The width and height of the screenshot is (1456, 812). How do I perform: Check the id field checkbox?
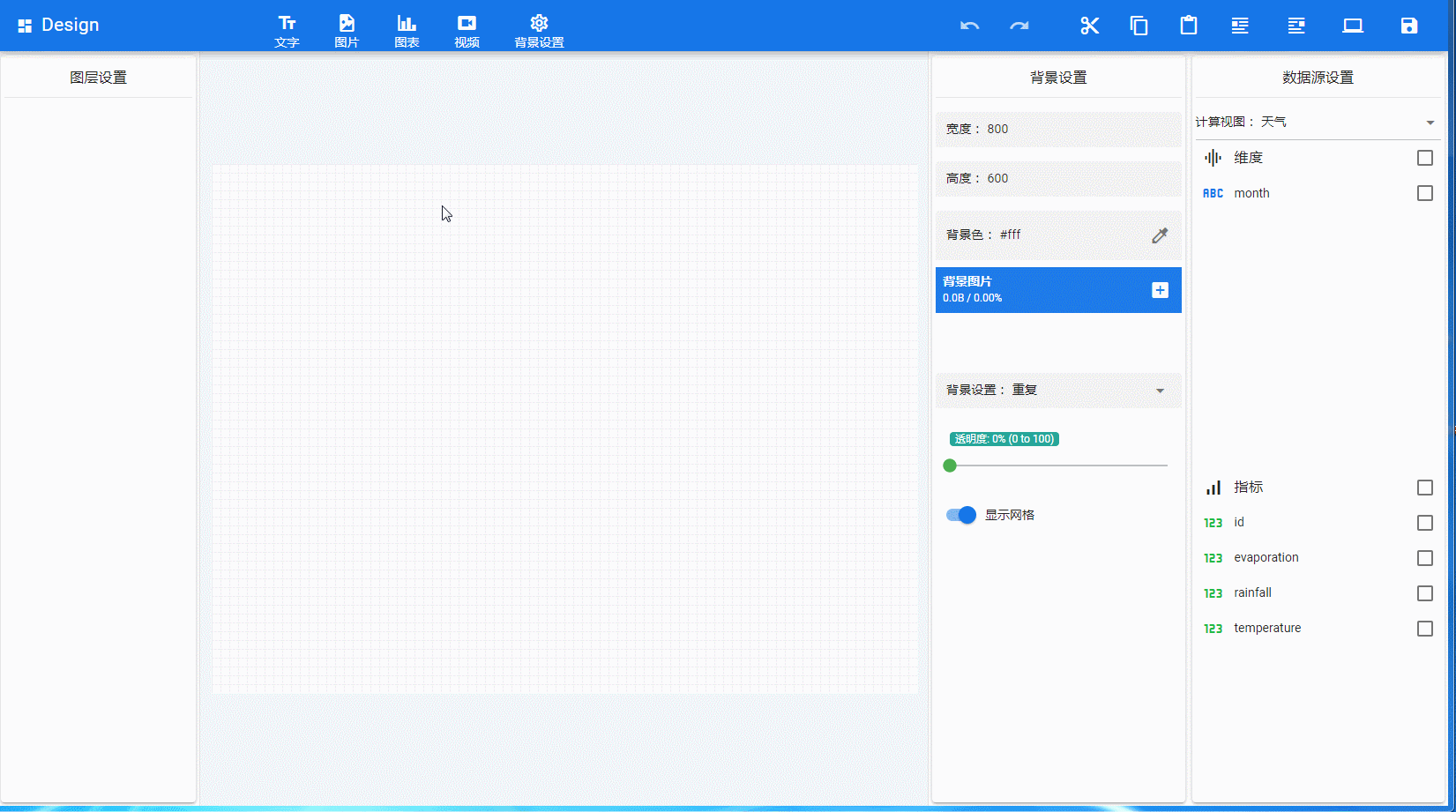[x=1425, y=523]
